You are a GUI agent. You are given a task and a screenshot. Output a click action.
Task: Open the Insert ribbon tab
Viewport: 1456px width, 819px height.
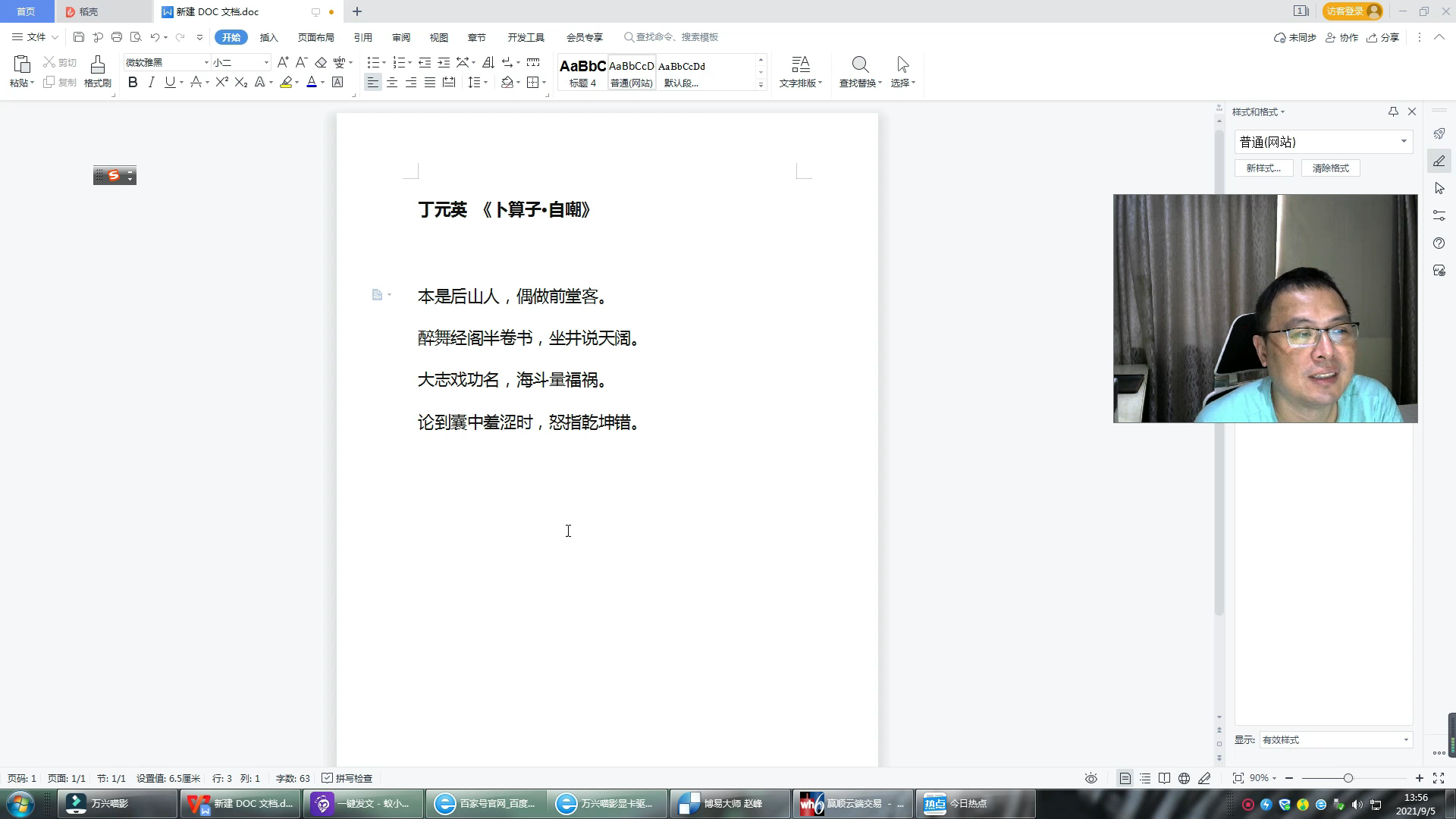(268, 37)
